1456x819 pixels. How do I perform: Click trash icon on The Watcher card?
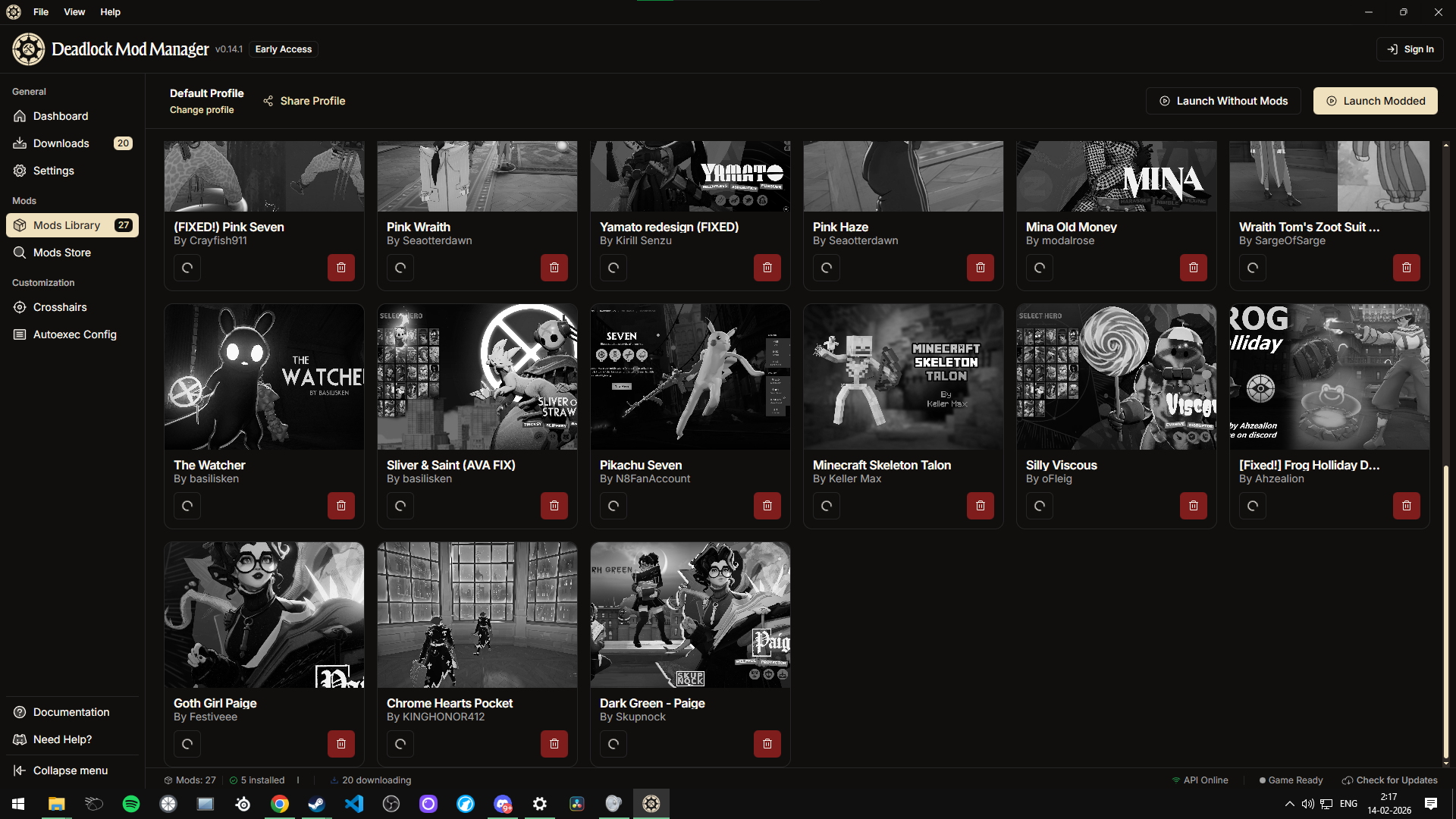coord(340,506)
